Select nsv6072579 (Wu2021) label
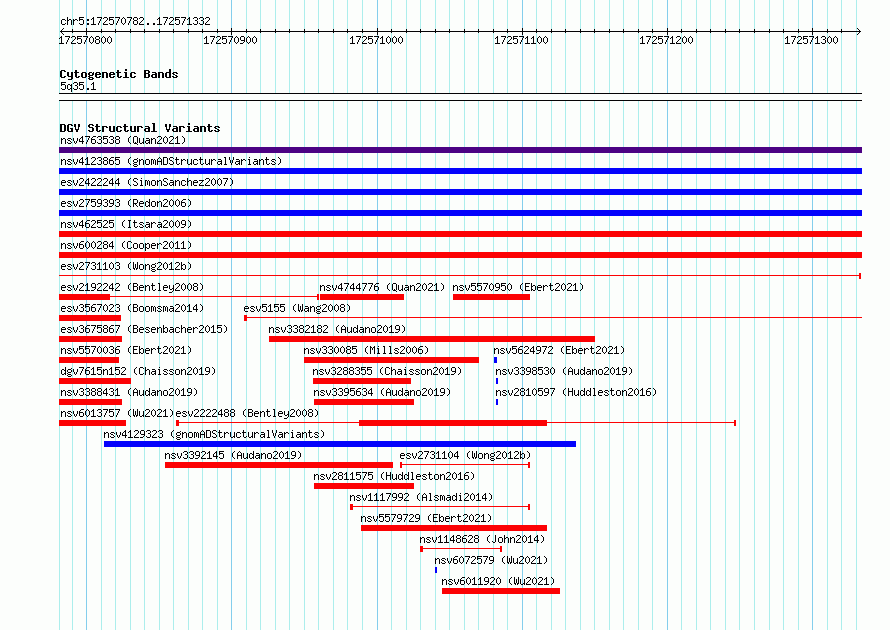This screenshot has width=890, height=630. [x=492, y=560]
